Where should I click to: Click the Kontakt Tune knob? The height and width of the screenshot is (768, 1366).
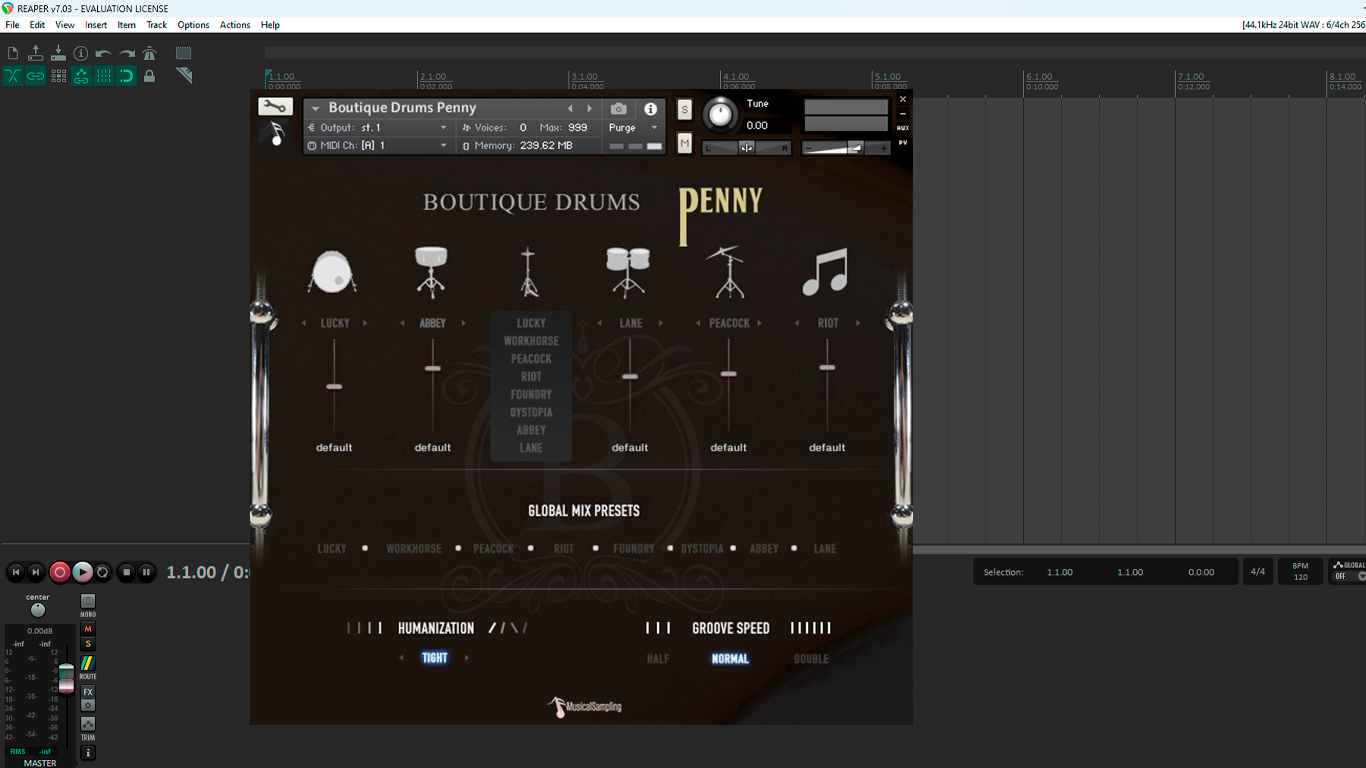pos(720,114)
